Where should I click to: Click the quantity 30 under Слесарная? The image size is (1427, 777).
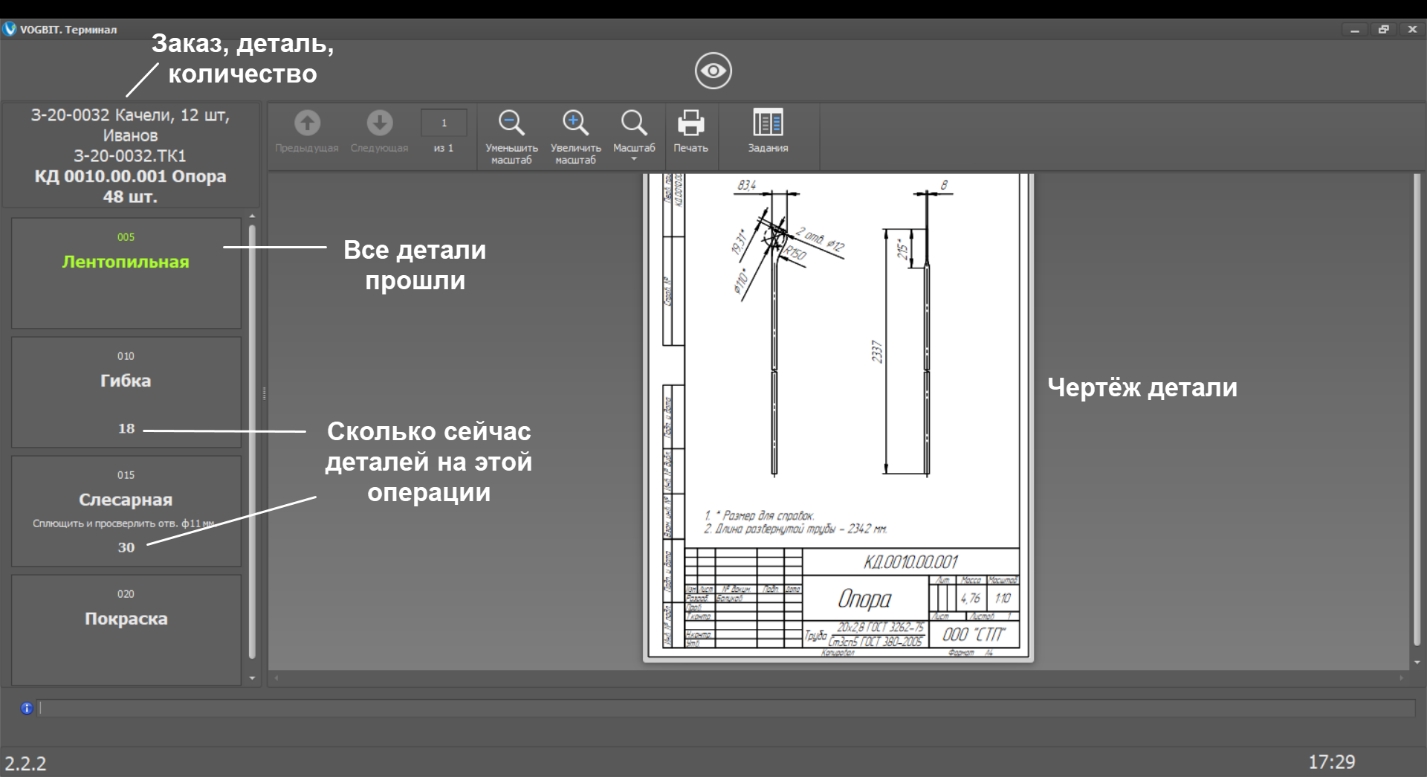click(x=126, y=547)
